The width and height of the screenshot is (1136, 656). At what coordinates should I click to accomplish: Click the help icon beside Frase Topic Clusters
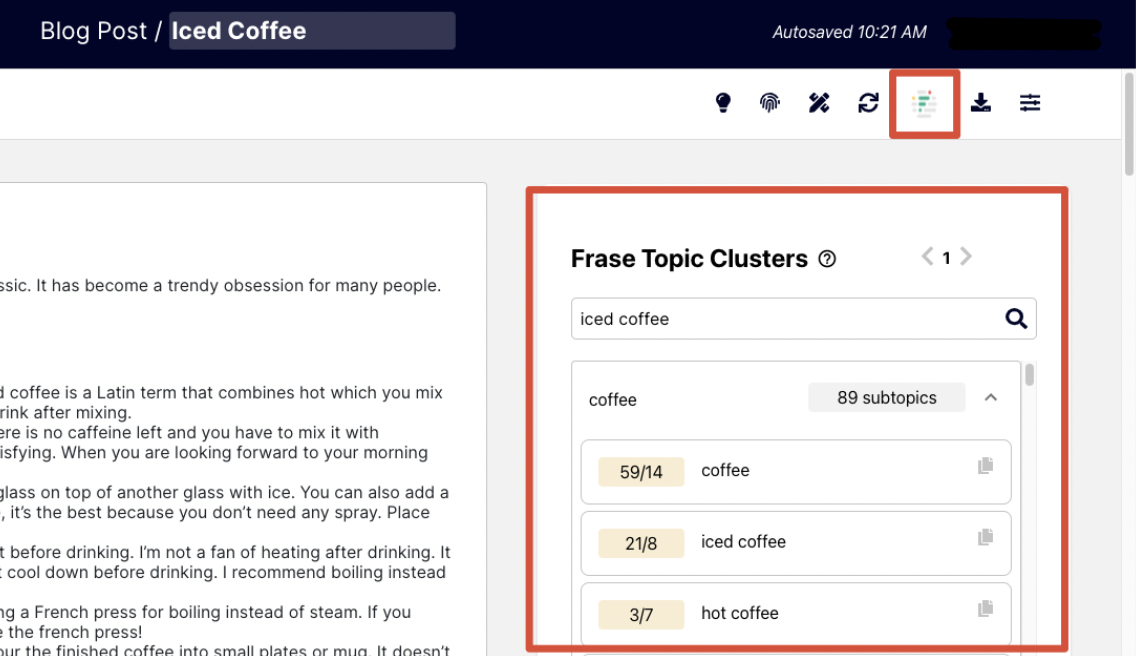click(x=827, y=259)
